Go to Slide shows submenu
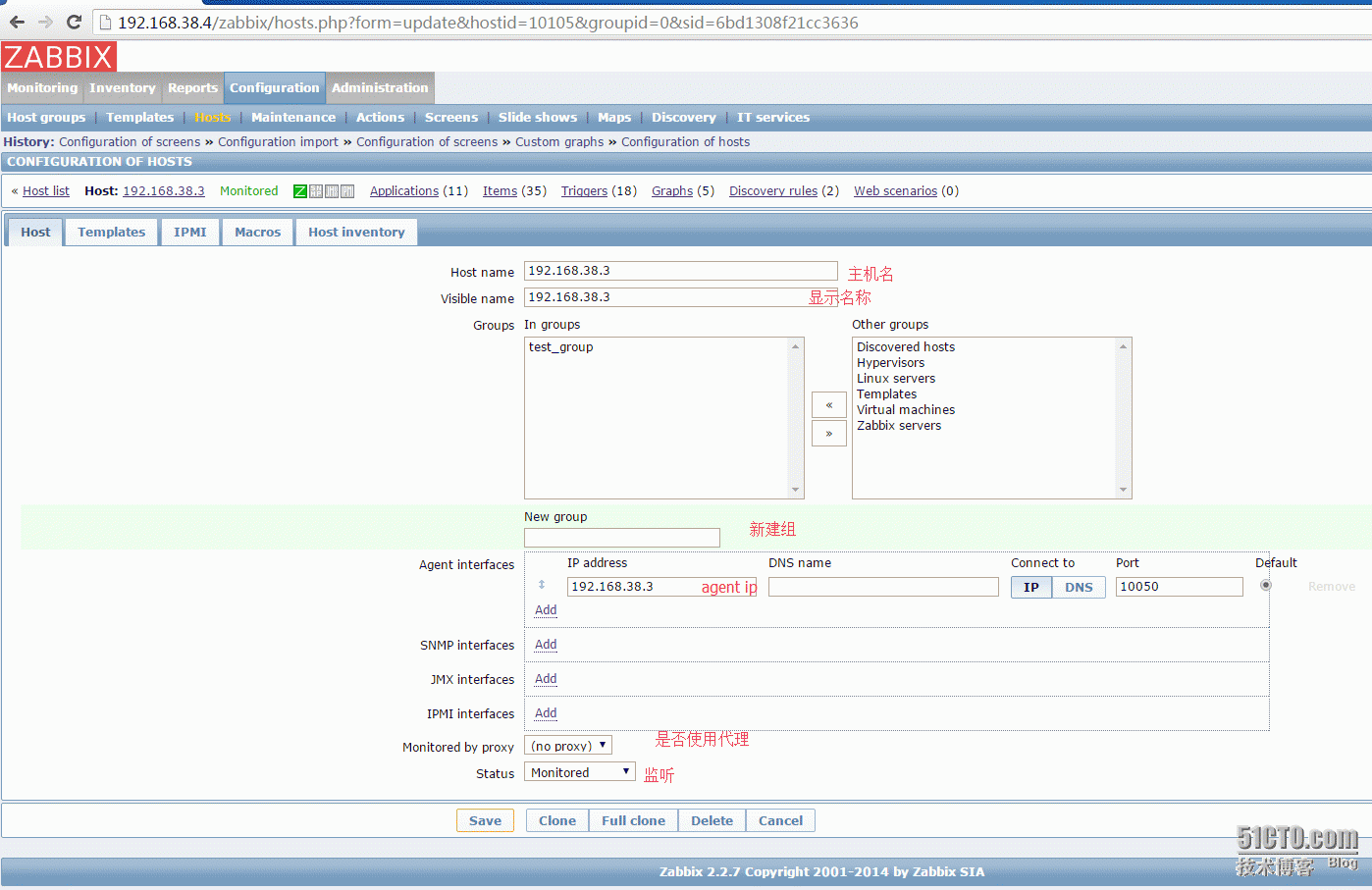The image size is (1372, 890). [x=538, y=117]
